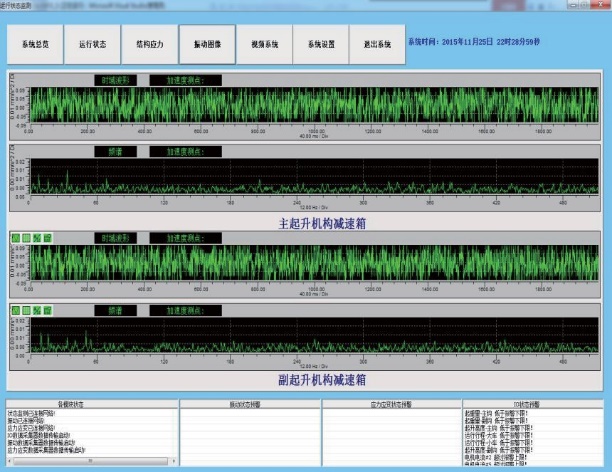
Task: Click the IO状态报警 list panel
Action: point(533,438)
